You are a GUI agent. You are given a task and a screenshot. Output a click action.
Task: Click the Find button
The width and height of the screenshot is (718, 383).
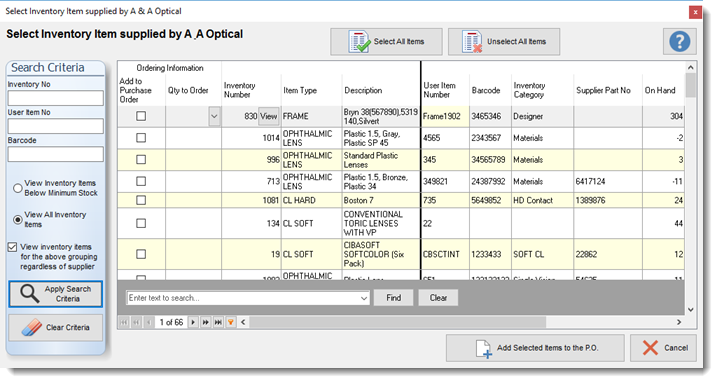(393, 298)
